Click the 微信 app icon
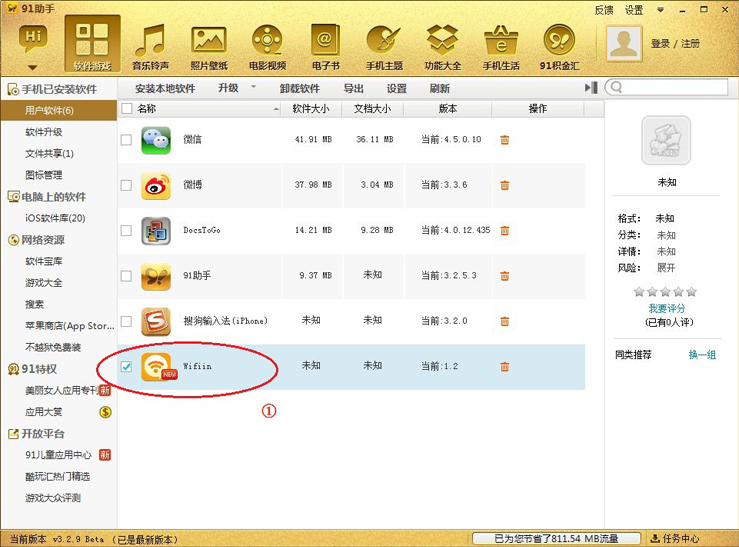This screenshot has width=739, height=547. point(156,140)
